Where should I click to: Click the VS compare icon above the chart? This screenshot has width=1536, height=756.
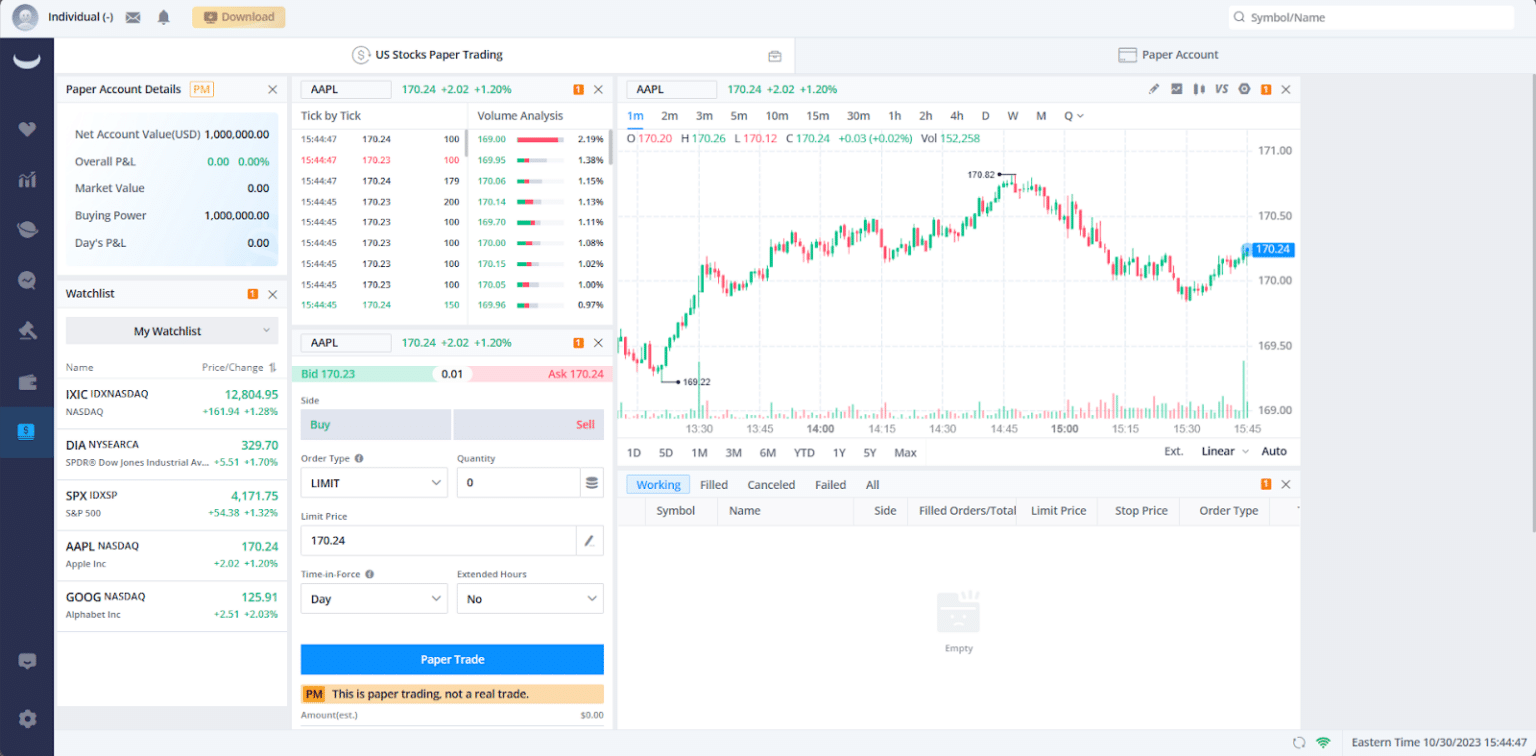click(1221, 89)
